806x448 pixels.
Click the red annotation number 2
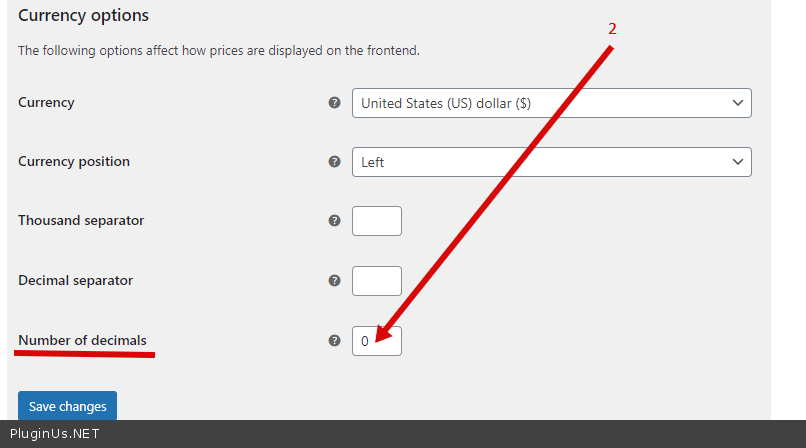[613, 29]
